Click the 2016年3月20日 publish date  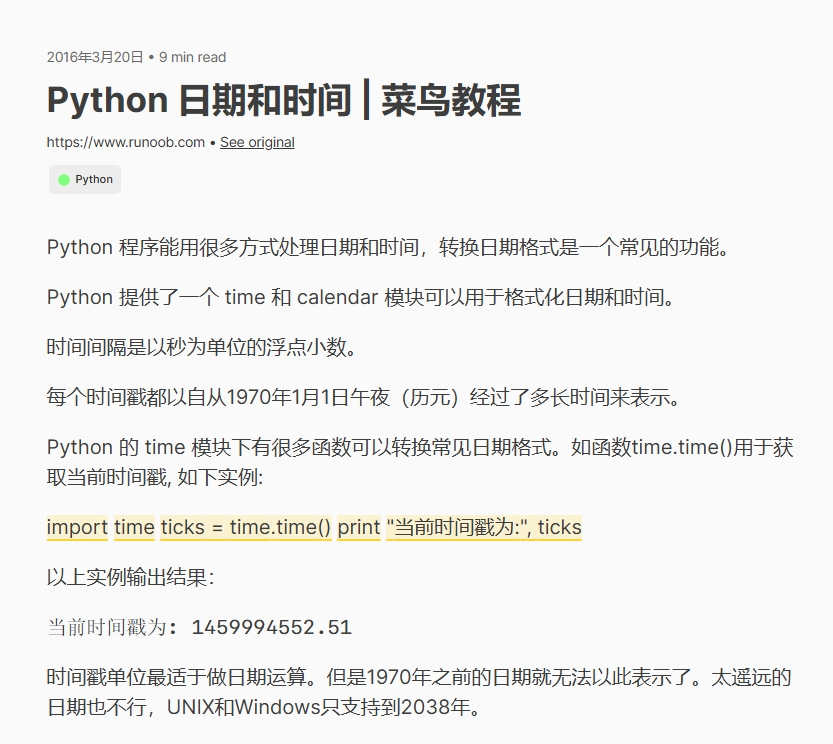point(95,57)
